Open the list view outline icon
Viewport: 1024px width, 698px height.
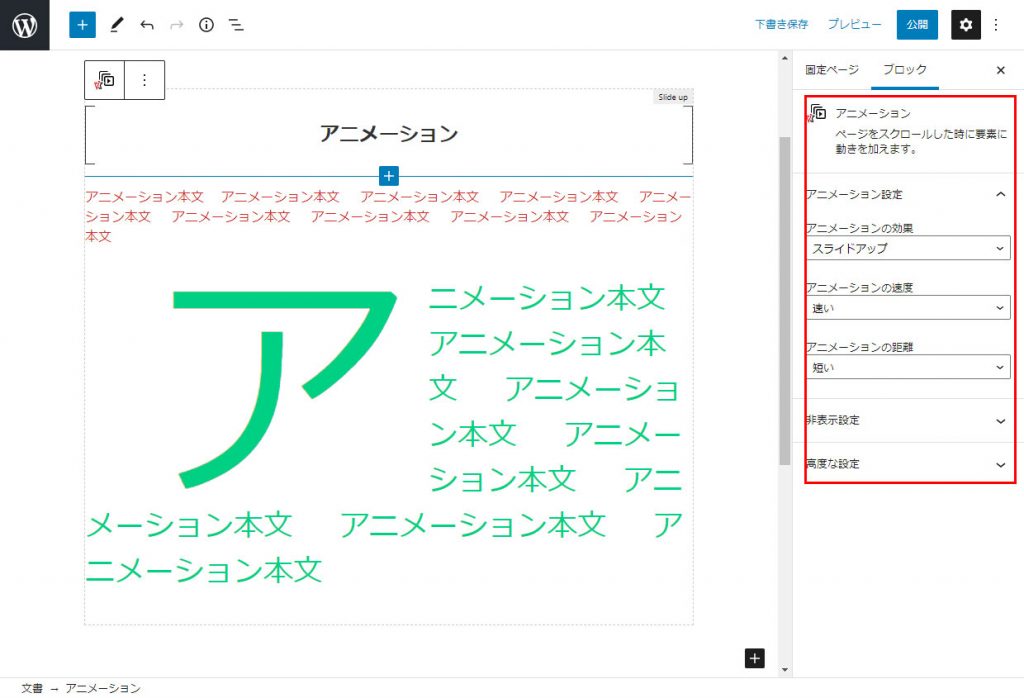[x=236, y=25]
